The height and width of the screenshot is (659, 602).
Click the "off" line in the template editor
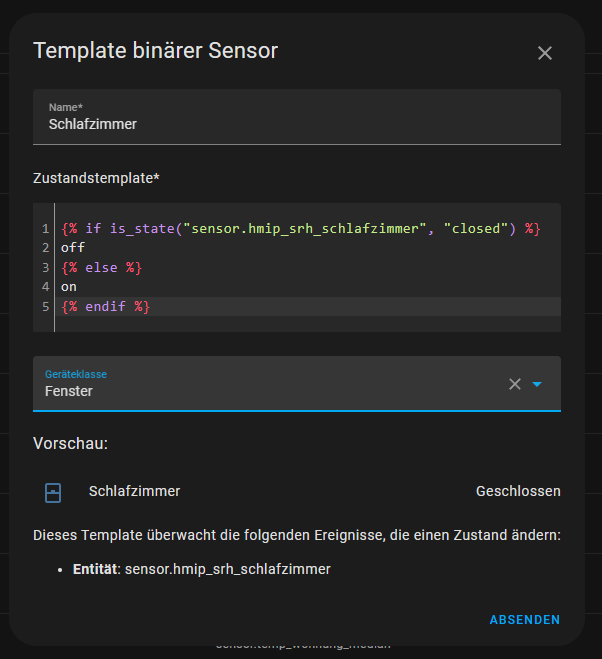pos(73,248)
